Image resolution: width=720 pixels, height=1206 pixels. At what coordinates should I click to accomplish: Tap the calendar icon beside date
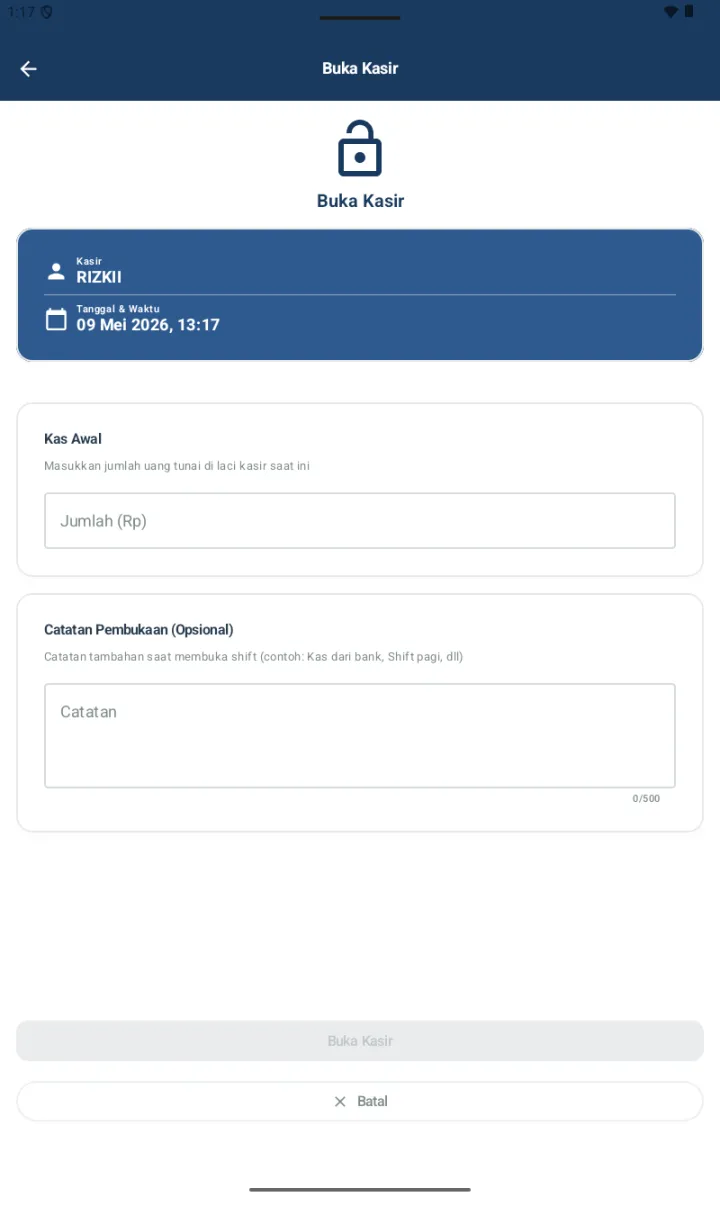click(x=56, y=319)
